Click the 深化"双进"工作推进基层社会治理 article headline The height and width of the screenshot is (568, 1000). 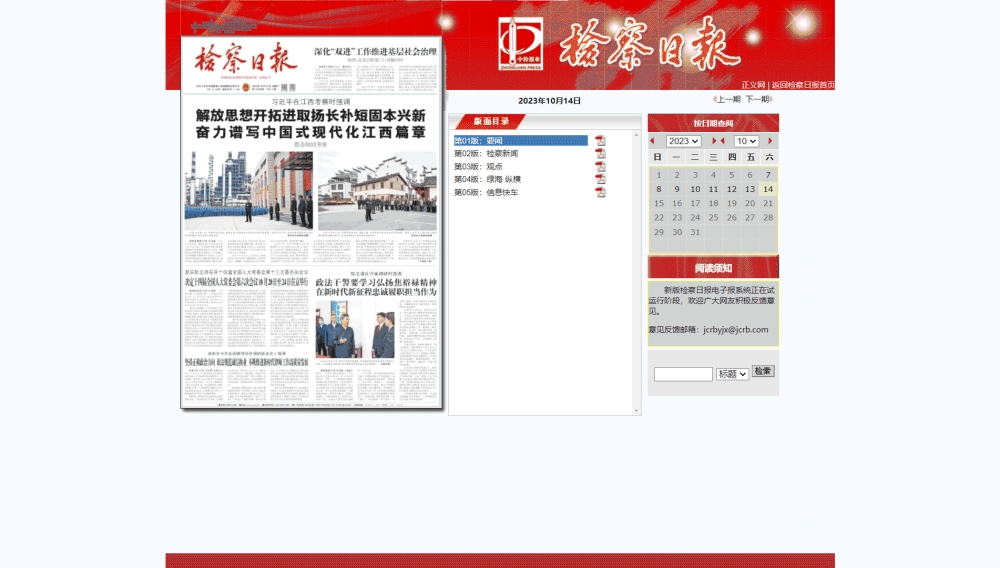(375, 52)
